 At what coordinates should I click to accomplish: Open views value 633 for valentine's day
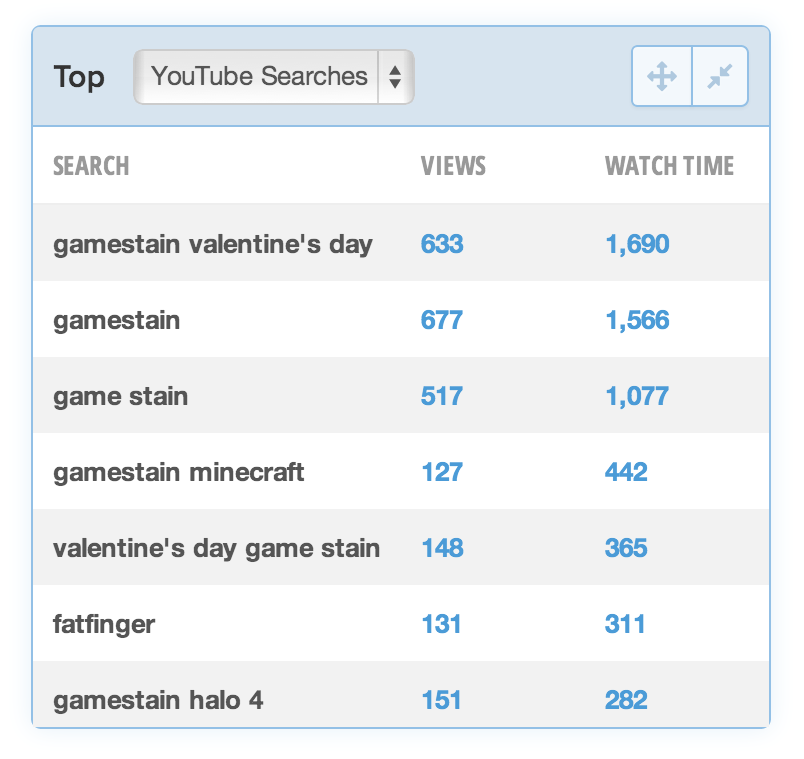(x=442, y=243)
